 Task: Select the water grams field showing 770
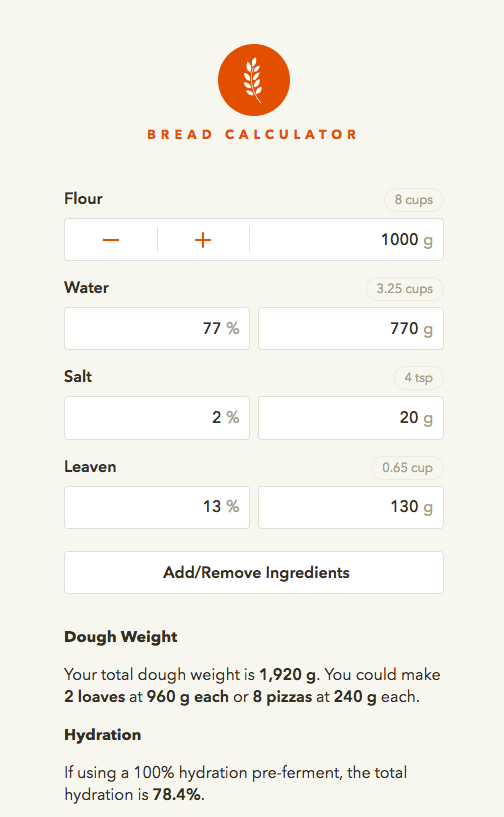click(x=351, y=328)
